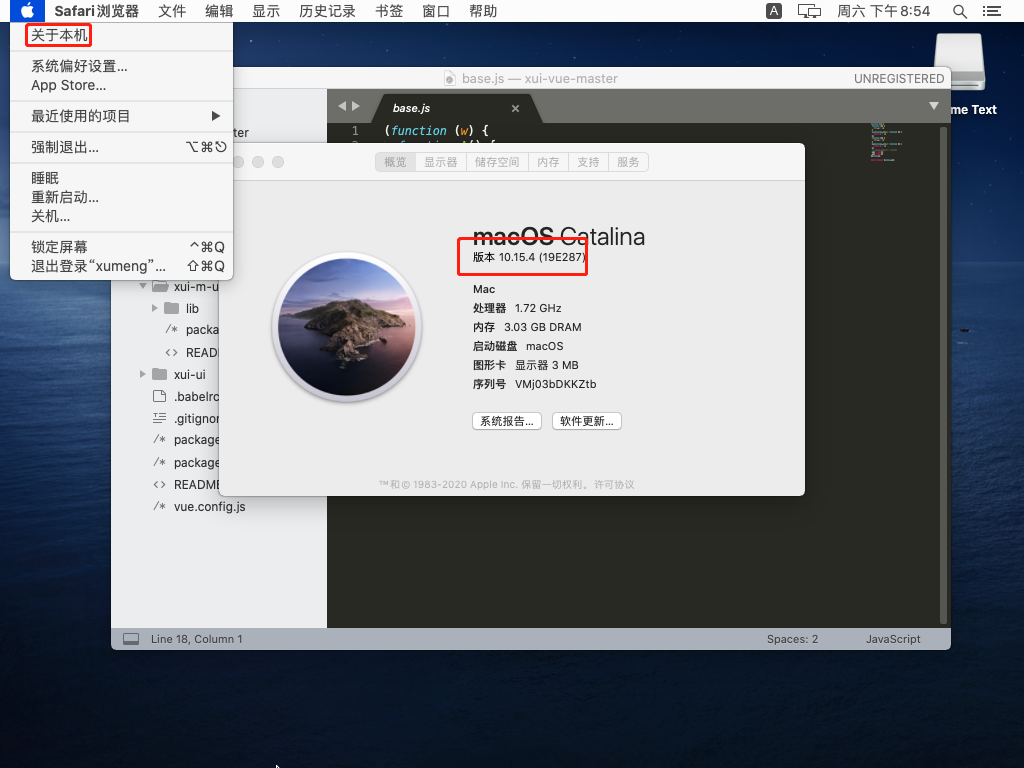This screenshot has width=1024, height=768.
Task: Open the screen mirroring display icon
Action: pos(809,11)
